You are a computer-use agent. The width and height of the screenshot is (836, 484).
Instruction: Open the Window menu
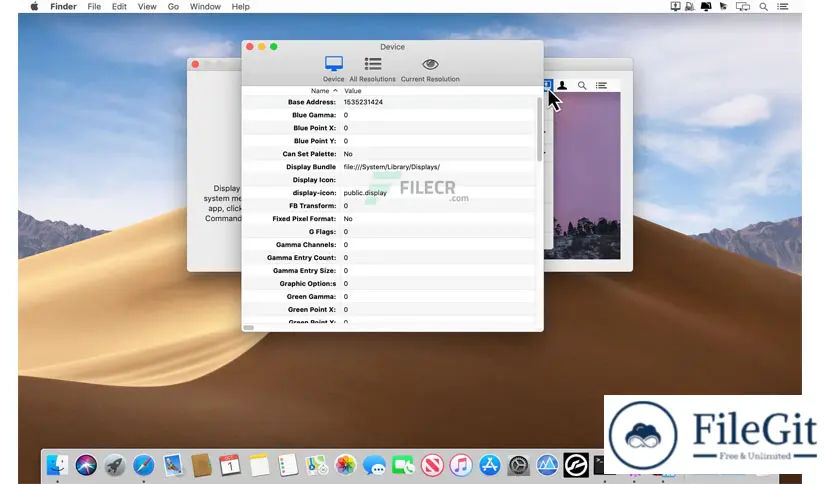coord(205,6)
